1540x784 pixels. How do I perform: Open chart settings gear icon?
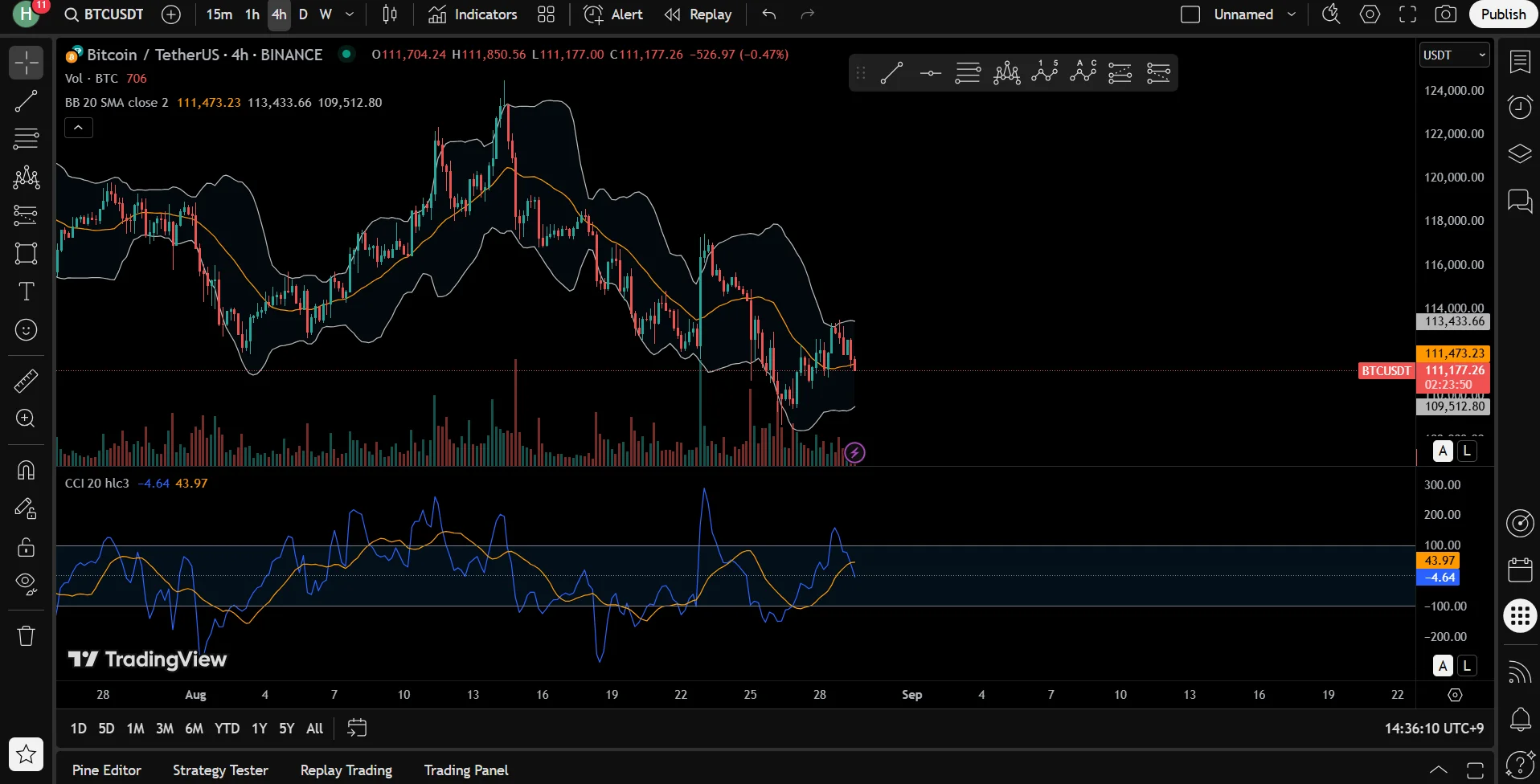(1370, 14)
